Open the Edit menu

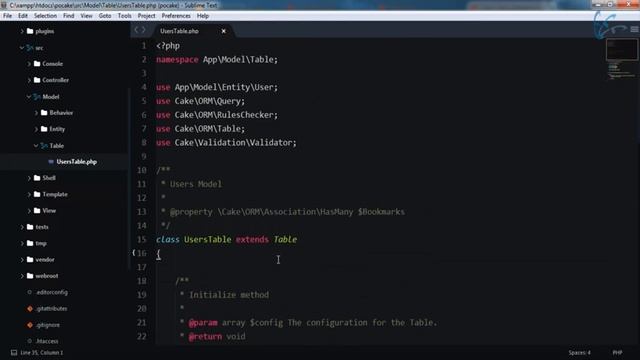pos(23,16)
